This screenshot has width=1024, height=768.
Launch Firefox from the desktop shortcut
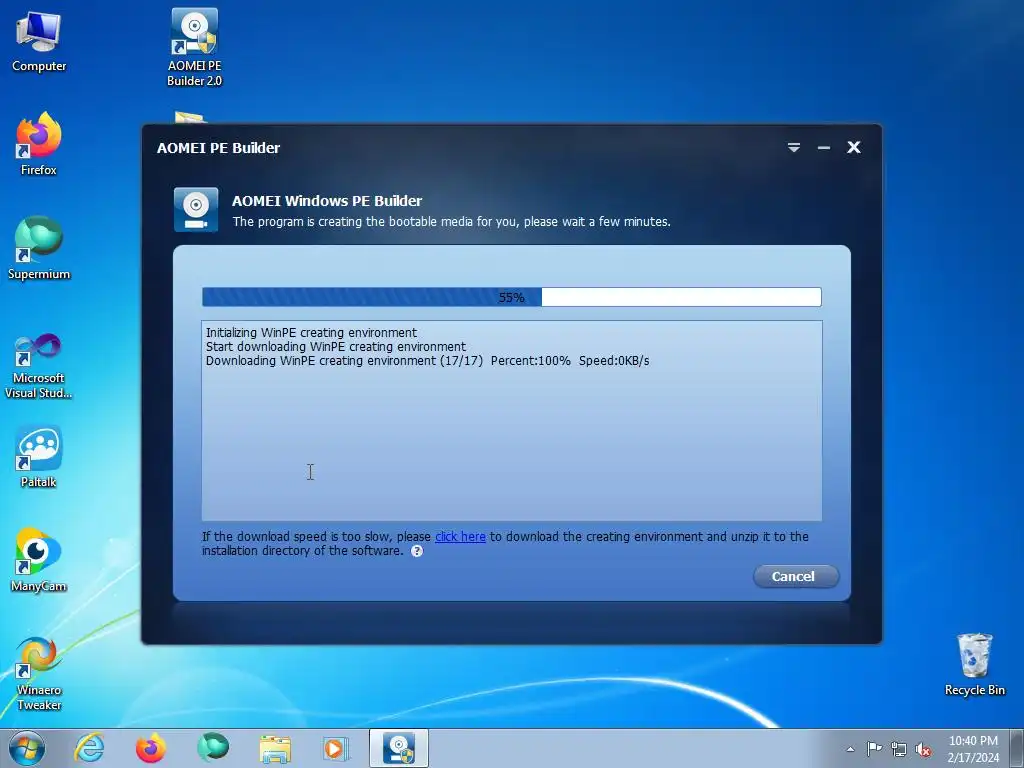point(39,144)
